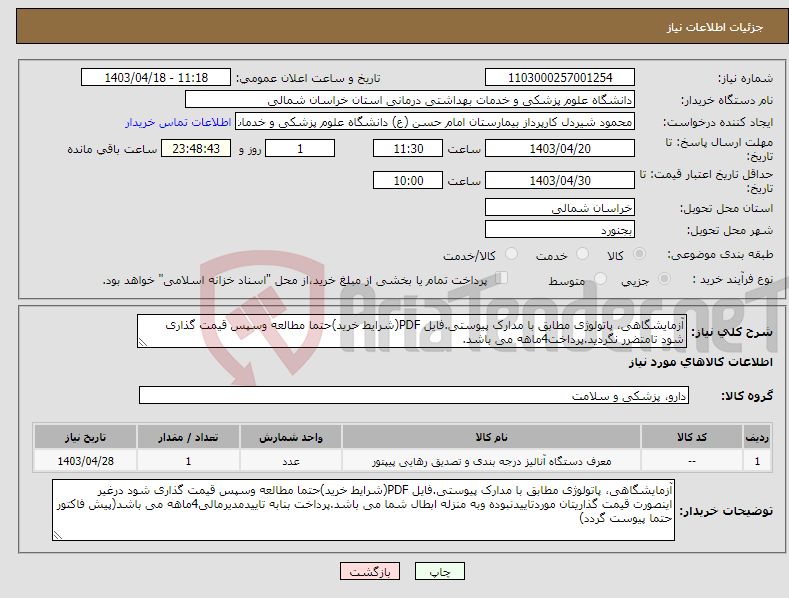Viewport: 789px width, 598px height.
Task: Click the جزئیات اطلاعات نیاز page heading
Action: tap(715, 27)
